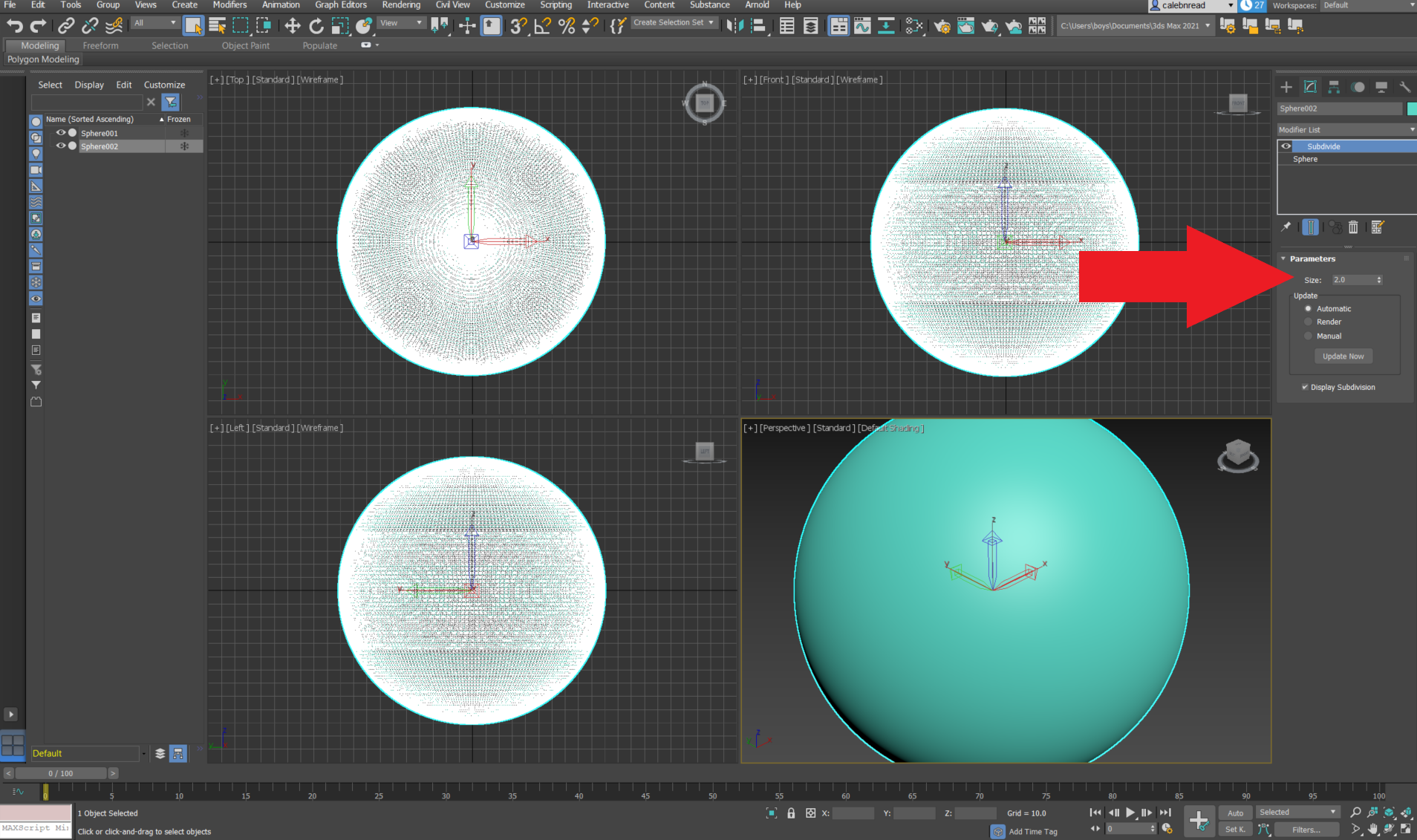Screen dimensions: 1417x840
Task: Open the Render Setup dialog
Action: (942, 26)
